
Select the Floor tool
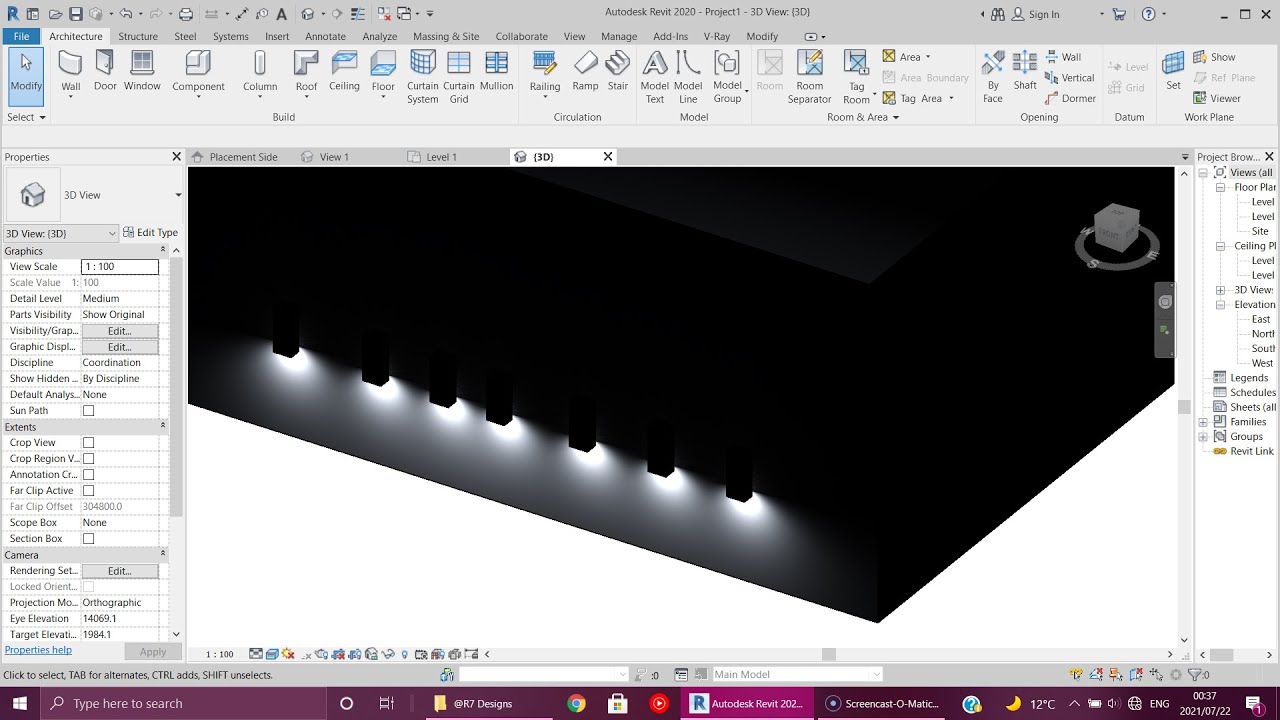tap(383, 73)
